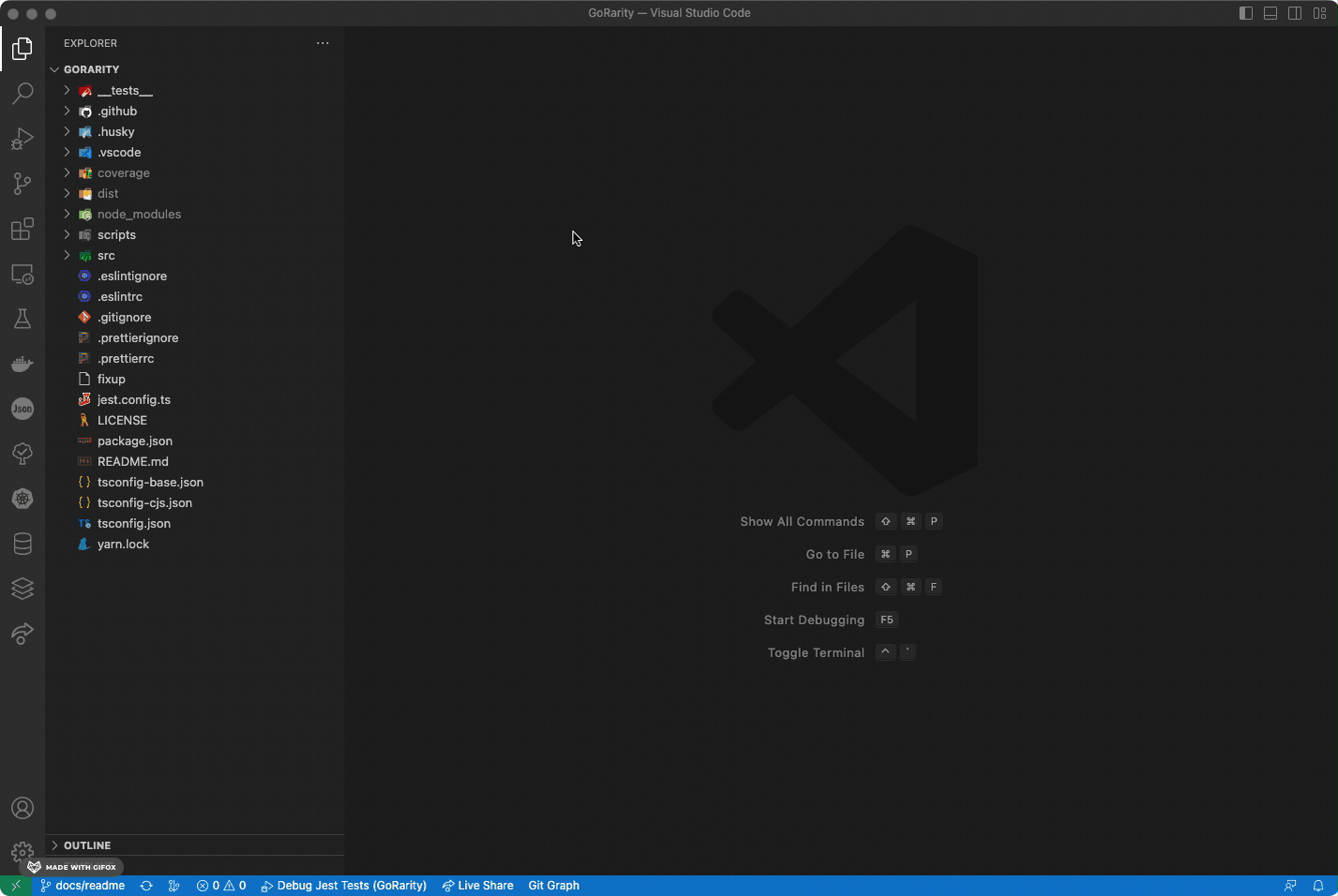
Task: Click Show All Commands text
Action: pos(802,522)
